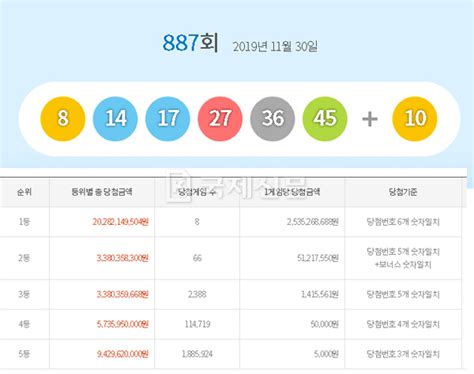Click total prize 3,380,358,300원
Image resolution: width=474 pixels, height=374 pixels.
tap(123, 258)
